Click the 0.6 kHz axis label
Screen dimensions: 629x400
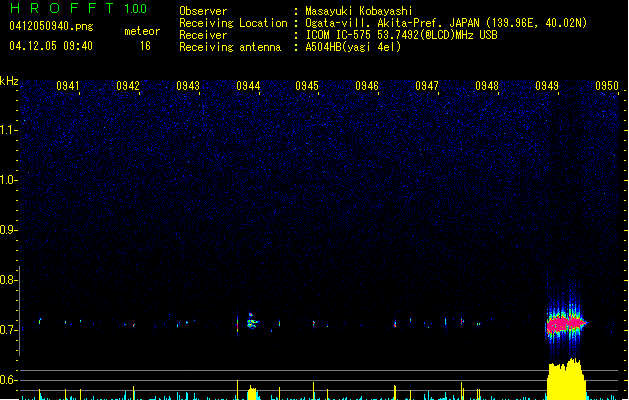(x=8, y=380)
